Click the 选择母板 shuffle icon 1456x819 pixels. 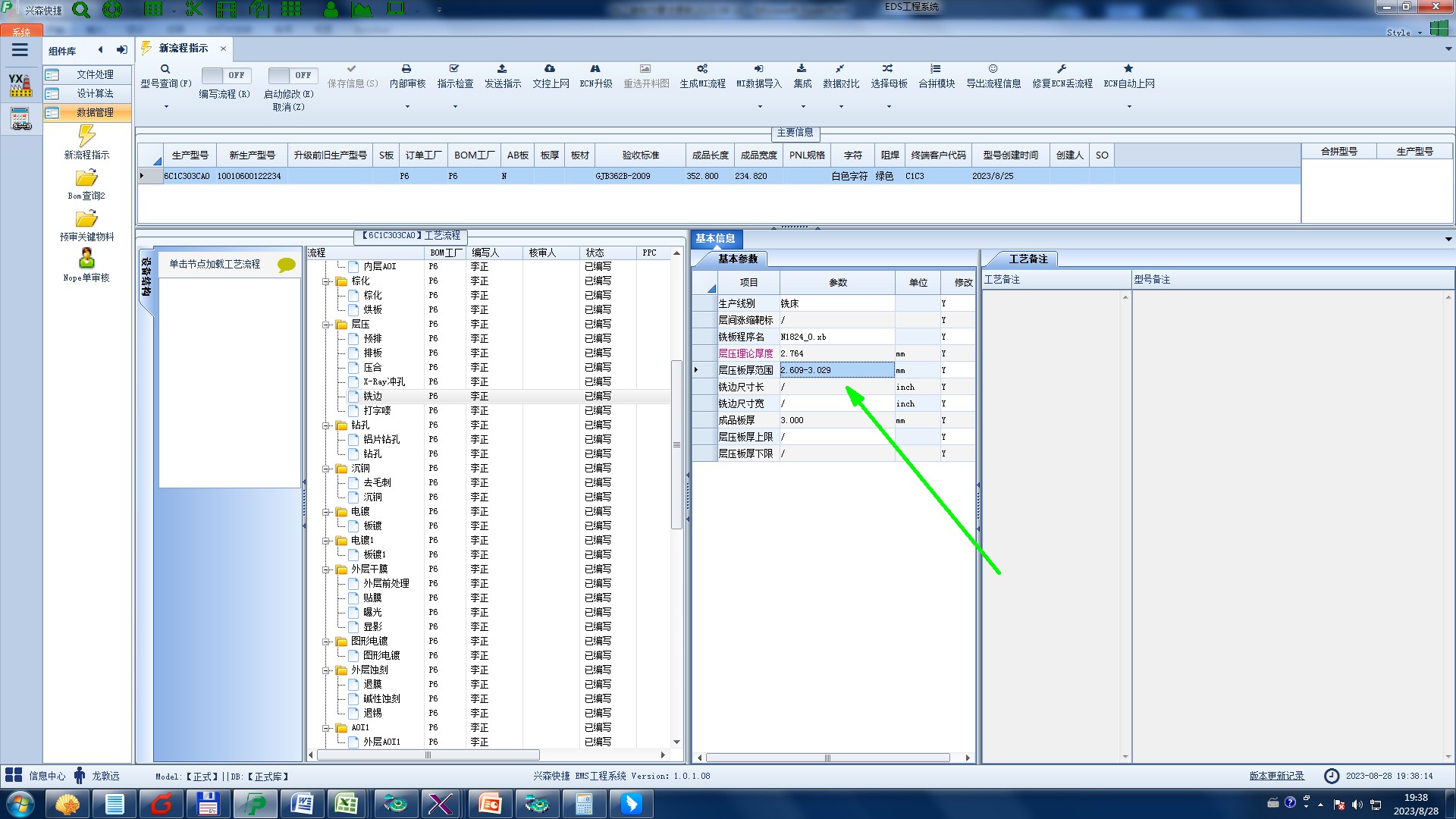888,69
